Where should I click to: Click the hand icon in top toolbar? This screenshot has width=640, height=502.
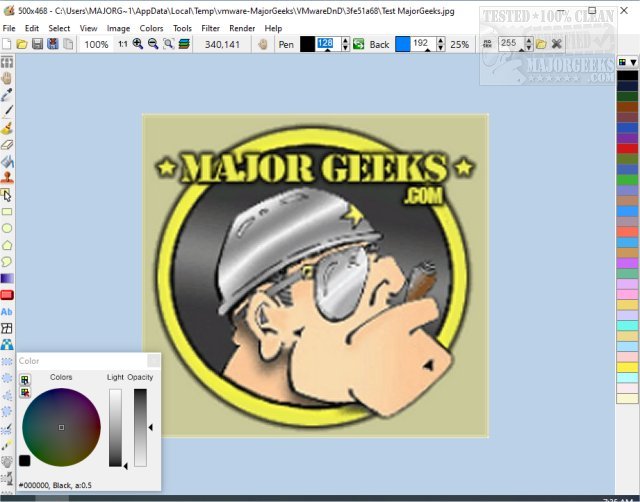pos(263,44)
